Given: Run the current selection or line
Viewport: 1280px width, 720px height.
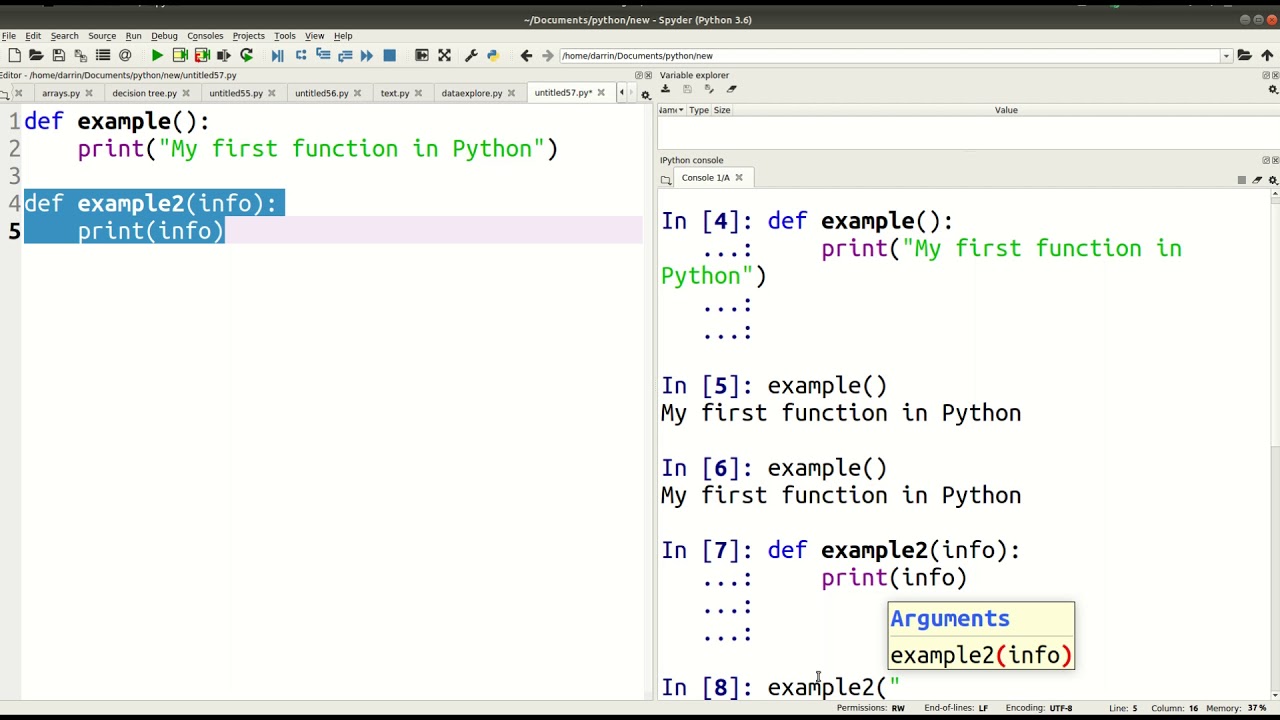Looking at the screenshot, I should 224,56.
